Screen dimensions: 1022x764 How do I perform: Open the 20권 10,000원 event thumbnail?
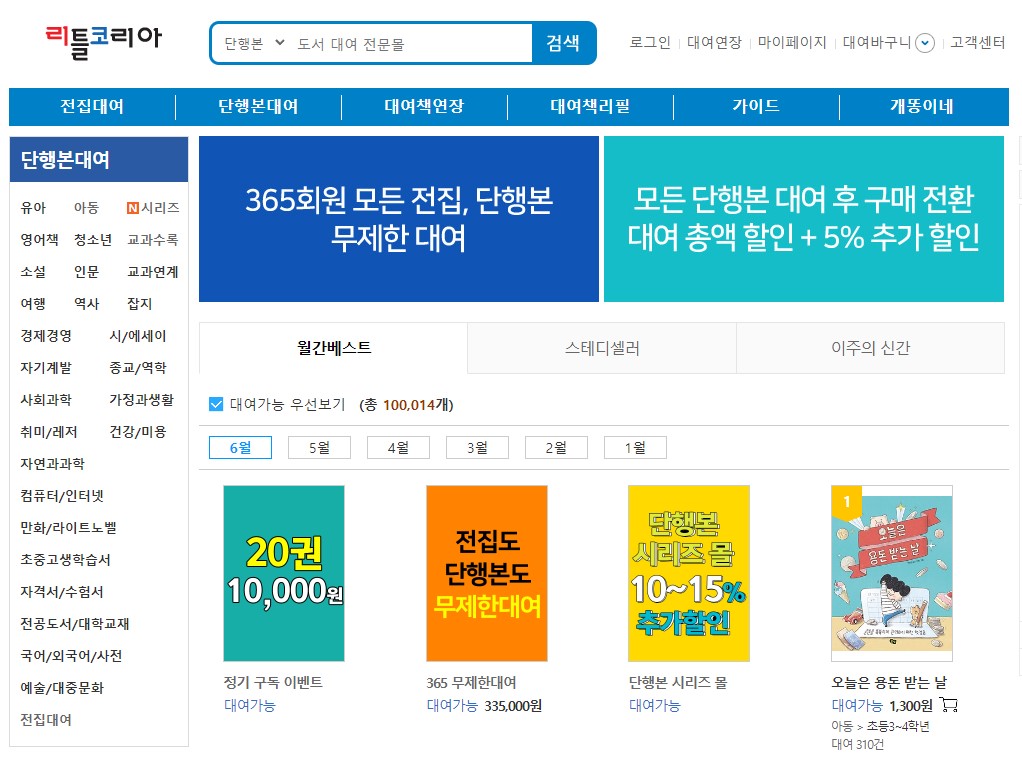(x=284, y=573)
